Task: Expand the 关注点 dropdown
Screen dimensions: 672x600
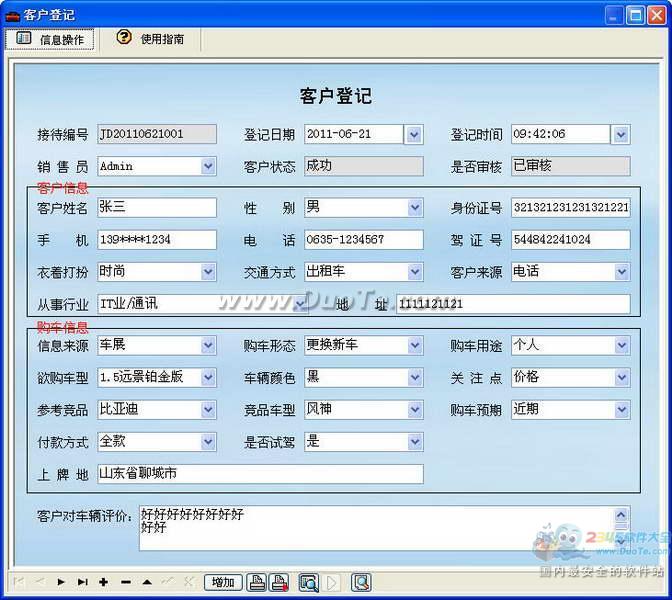Action: [621, 378]
